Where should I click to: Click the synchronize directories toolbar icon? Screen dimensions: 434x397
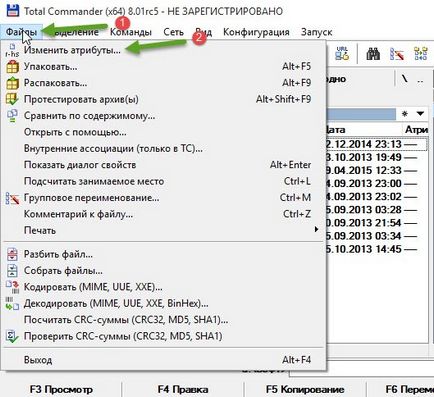point(420,53)
